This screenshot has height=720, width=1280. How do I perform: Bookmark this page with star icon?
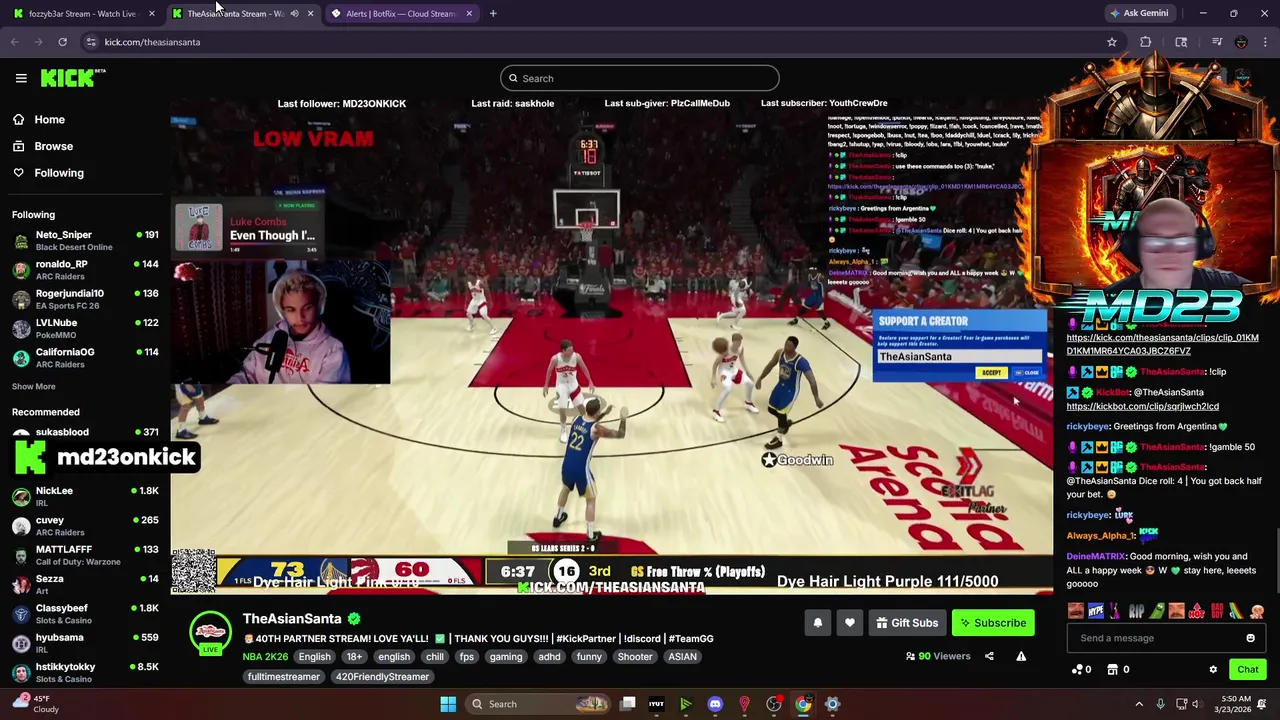tap(1111, 42)
